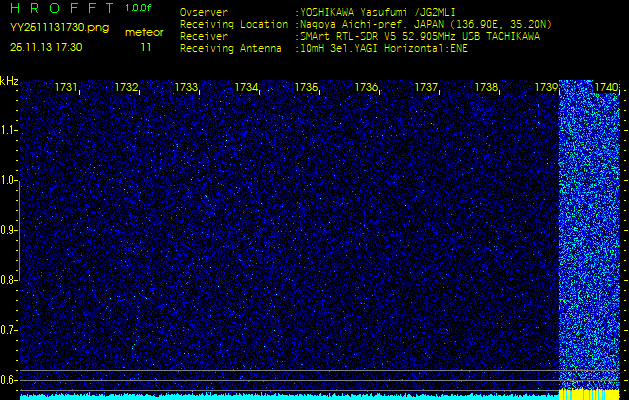Select the 1740 time marker
629x400 pixels.
point(606,88)
